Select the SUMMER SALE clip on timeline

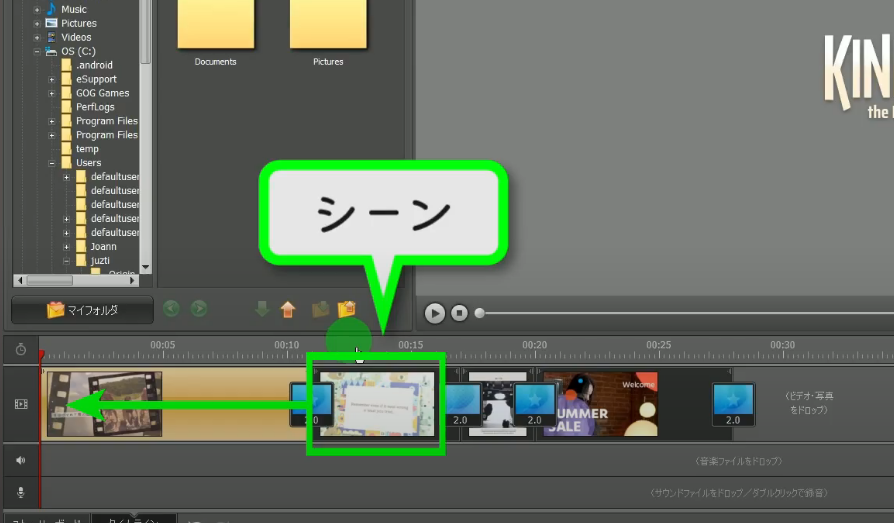click(600, 404)
